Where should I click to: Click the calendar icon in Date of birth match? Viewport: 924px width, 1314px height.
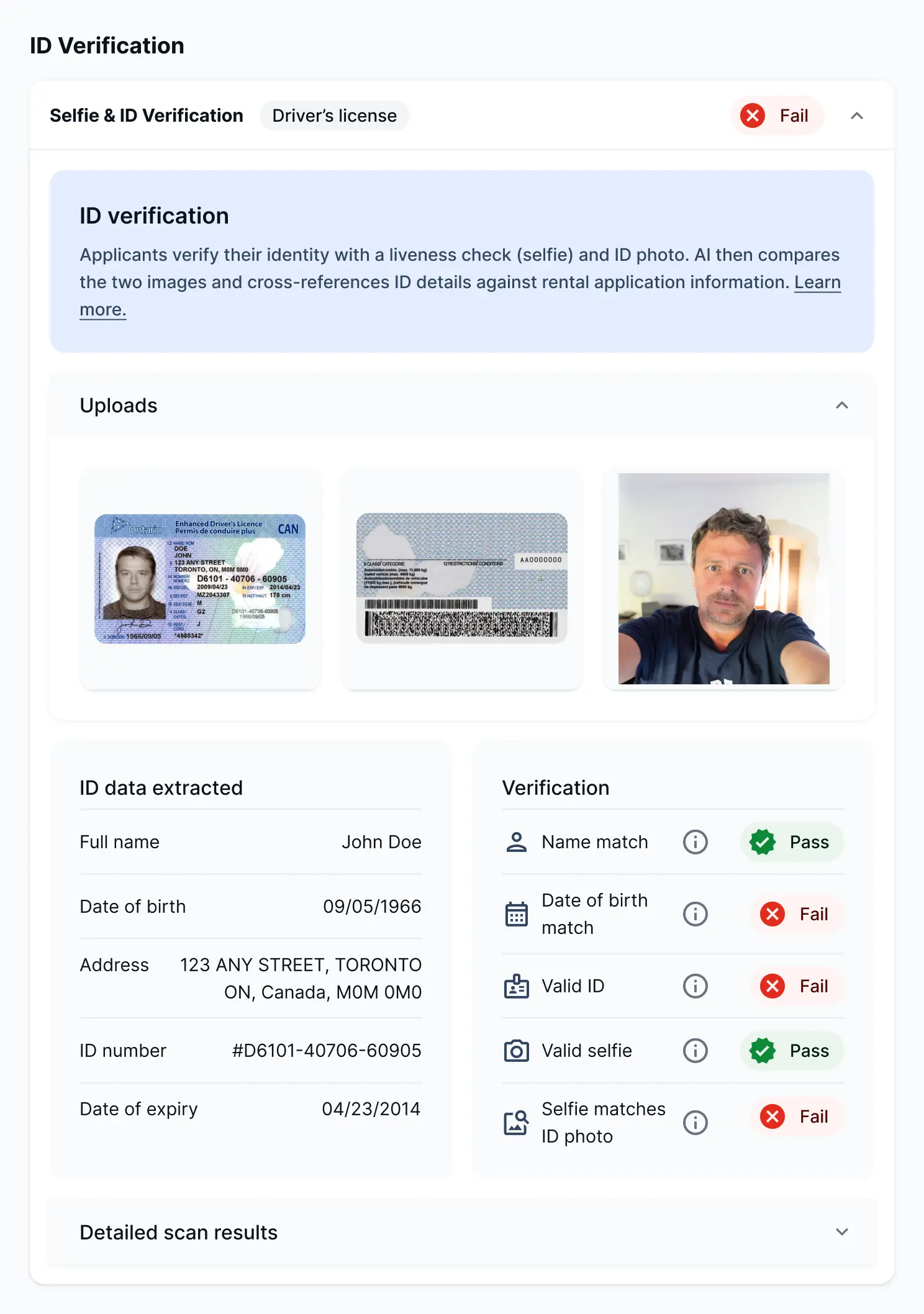tap(516, 914)
